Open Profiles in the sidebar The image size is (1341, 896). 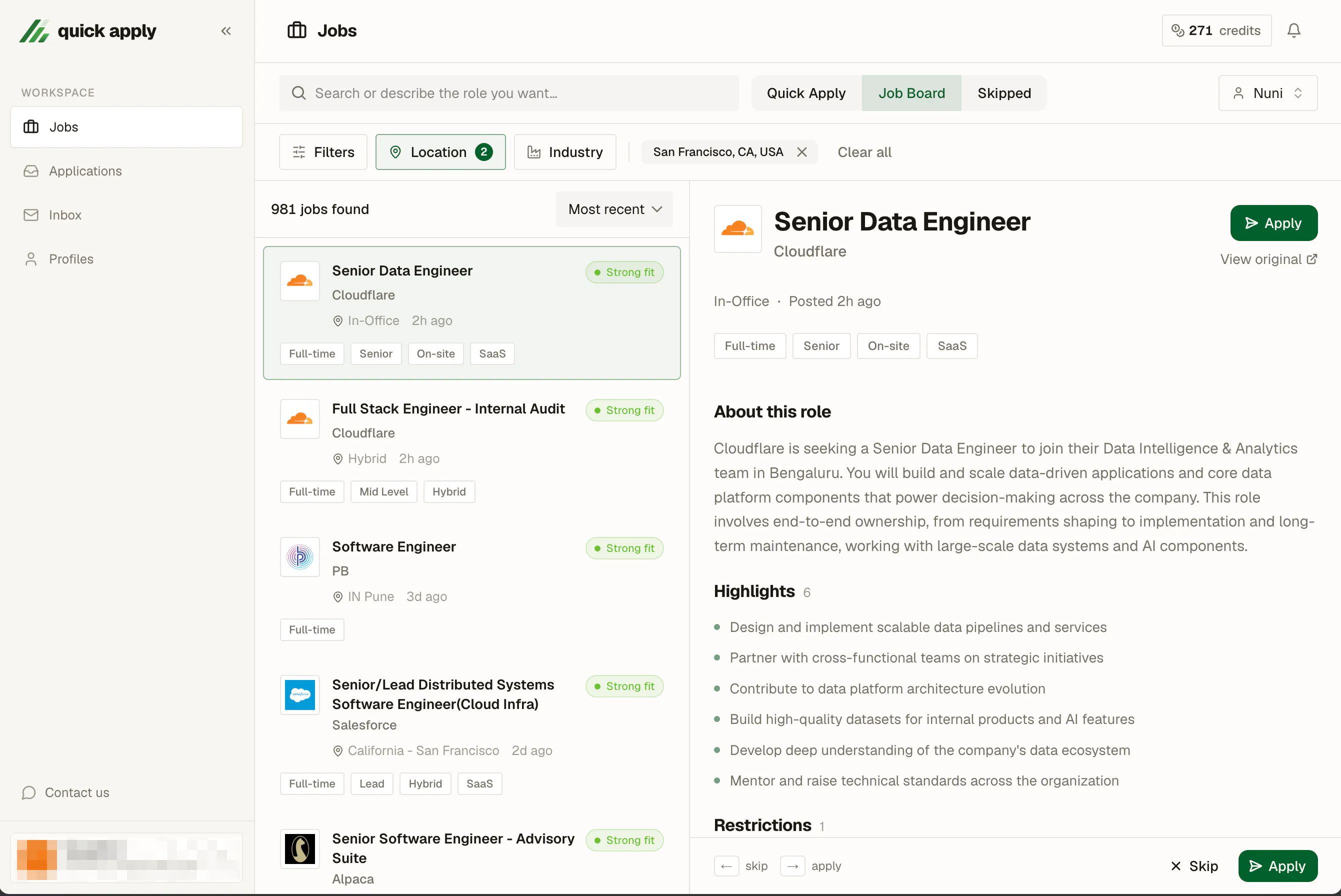coord(126,259)
